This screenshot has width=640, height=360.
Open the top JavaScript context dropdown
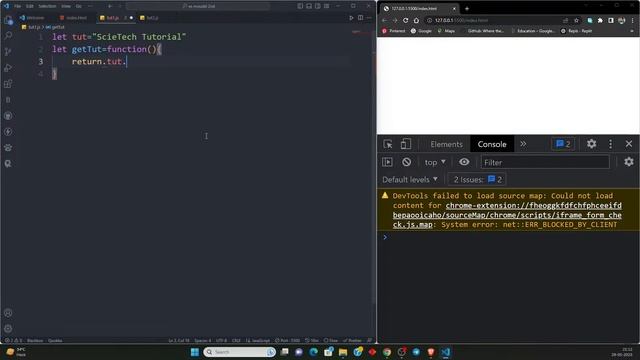click(x=435, y=162)
